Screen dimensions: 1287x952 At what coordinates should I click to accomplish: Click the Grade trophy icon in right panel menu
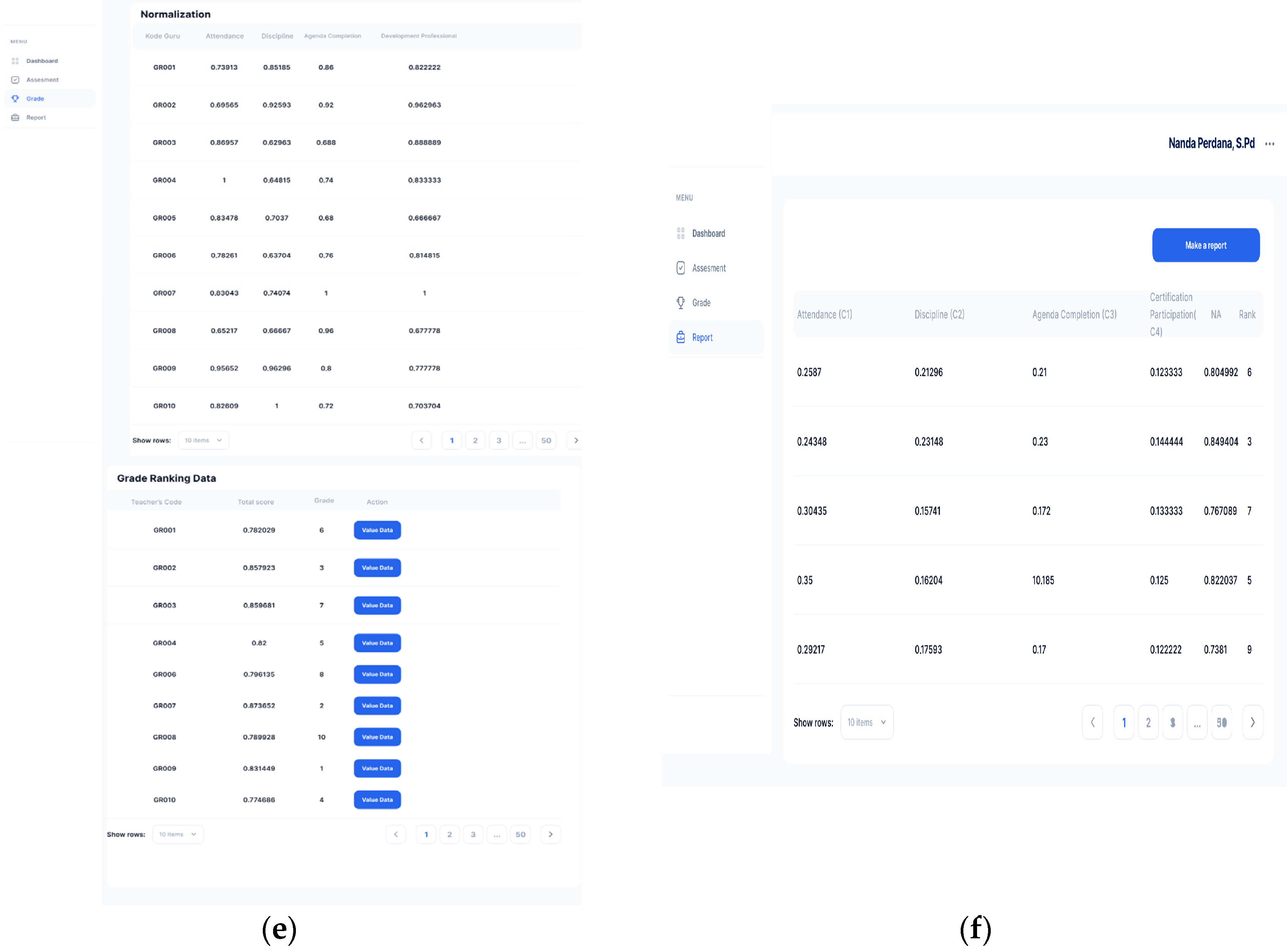[680, 302]
